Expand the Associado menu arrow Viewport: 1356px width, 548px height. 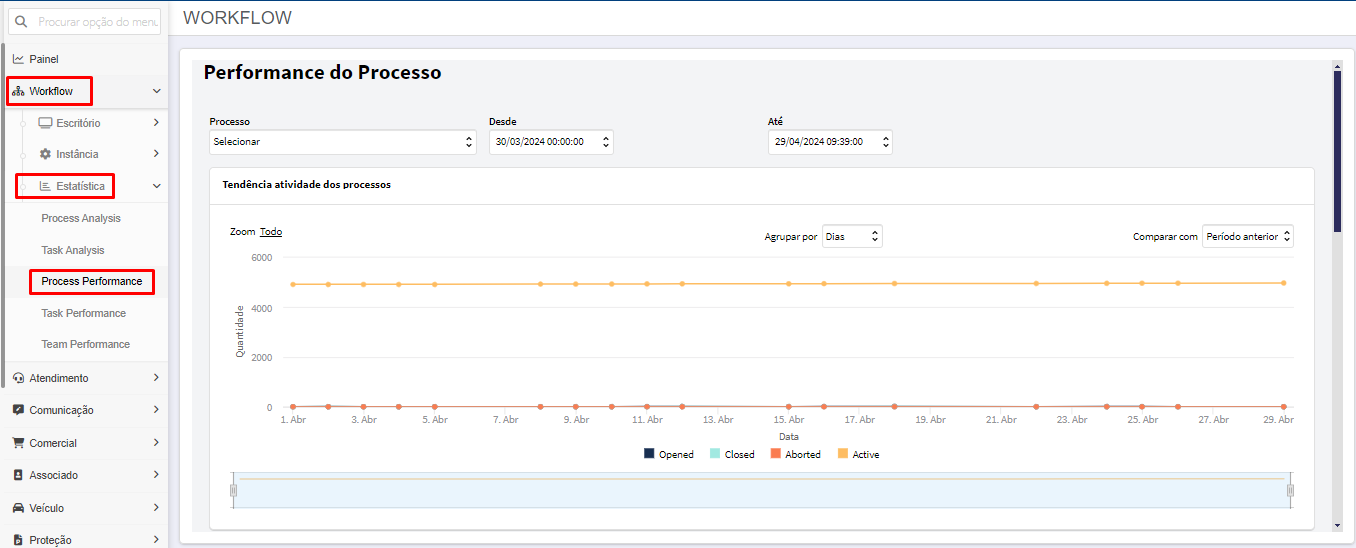pos(156,475)
